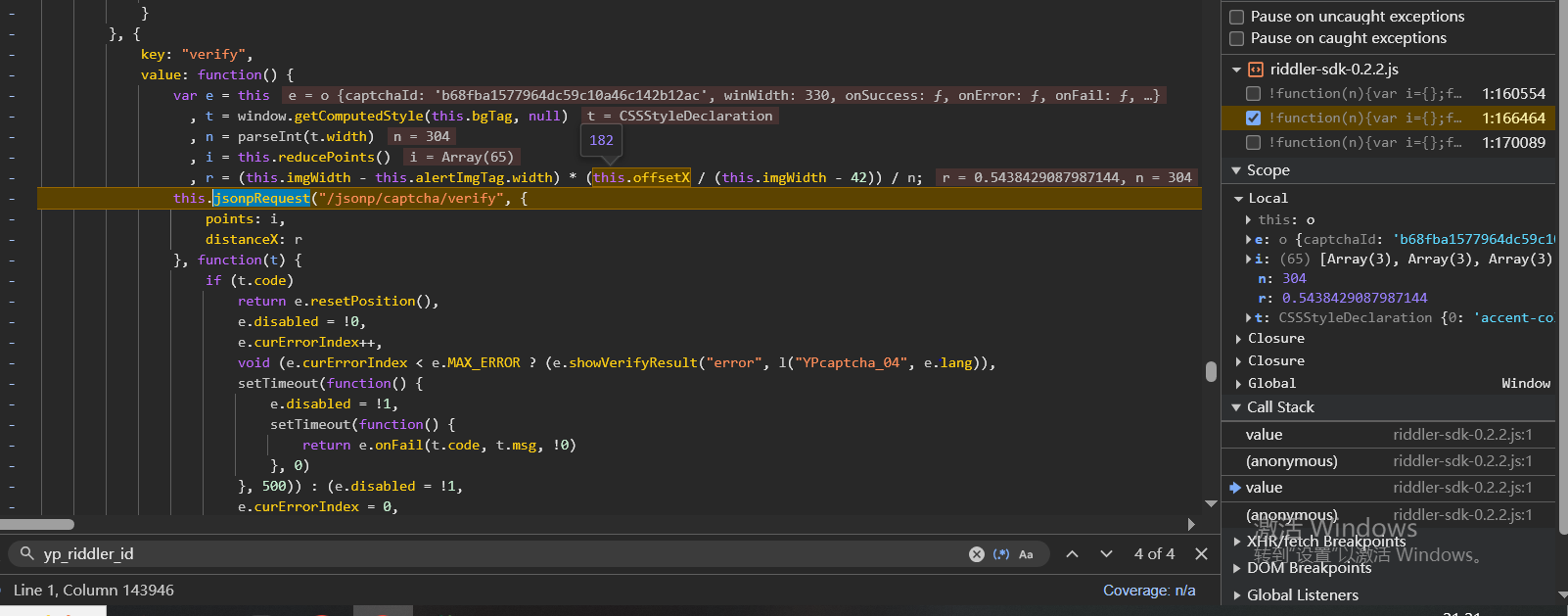
Task: Clear the yp_riddler_id search text
Action: point(976,554)
